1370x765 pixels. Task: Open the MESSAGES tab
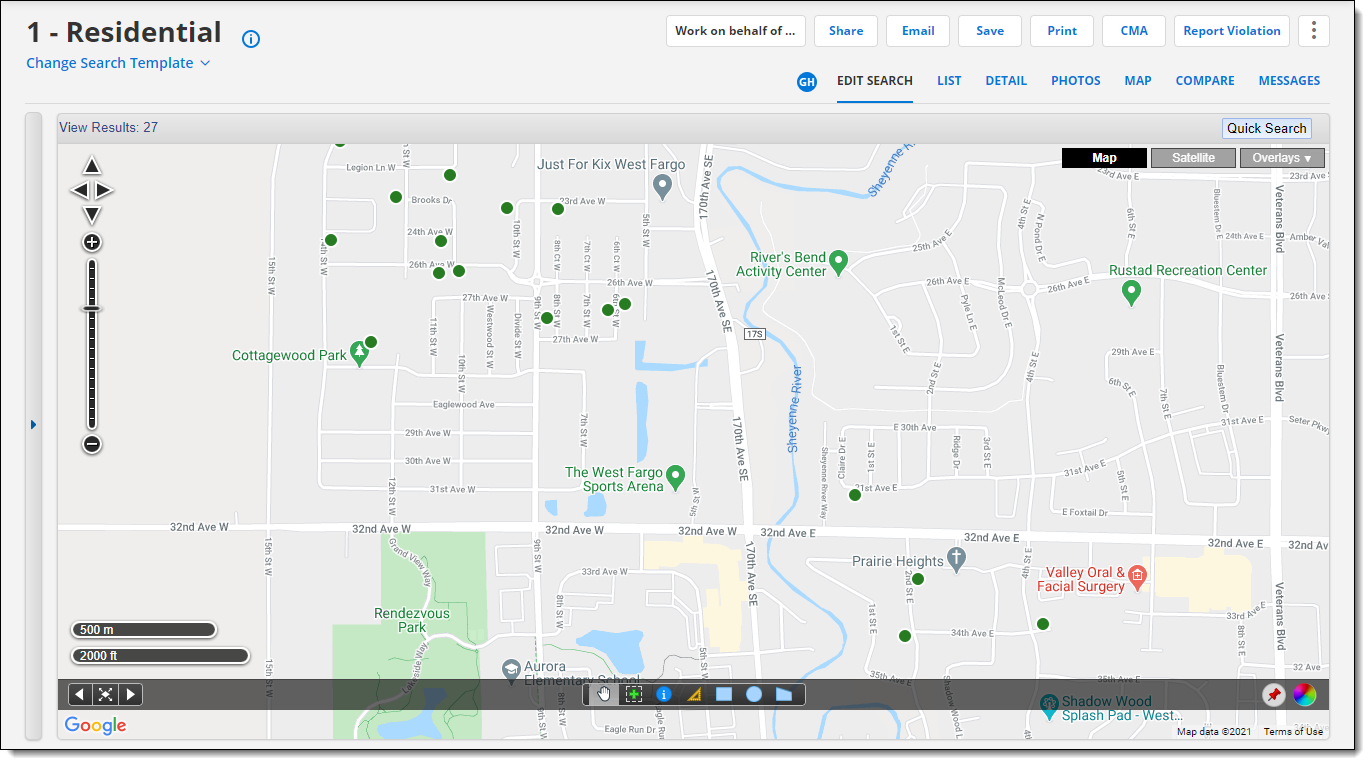(x=1289, y=81)
